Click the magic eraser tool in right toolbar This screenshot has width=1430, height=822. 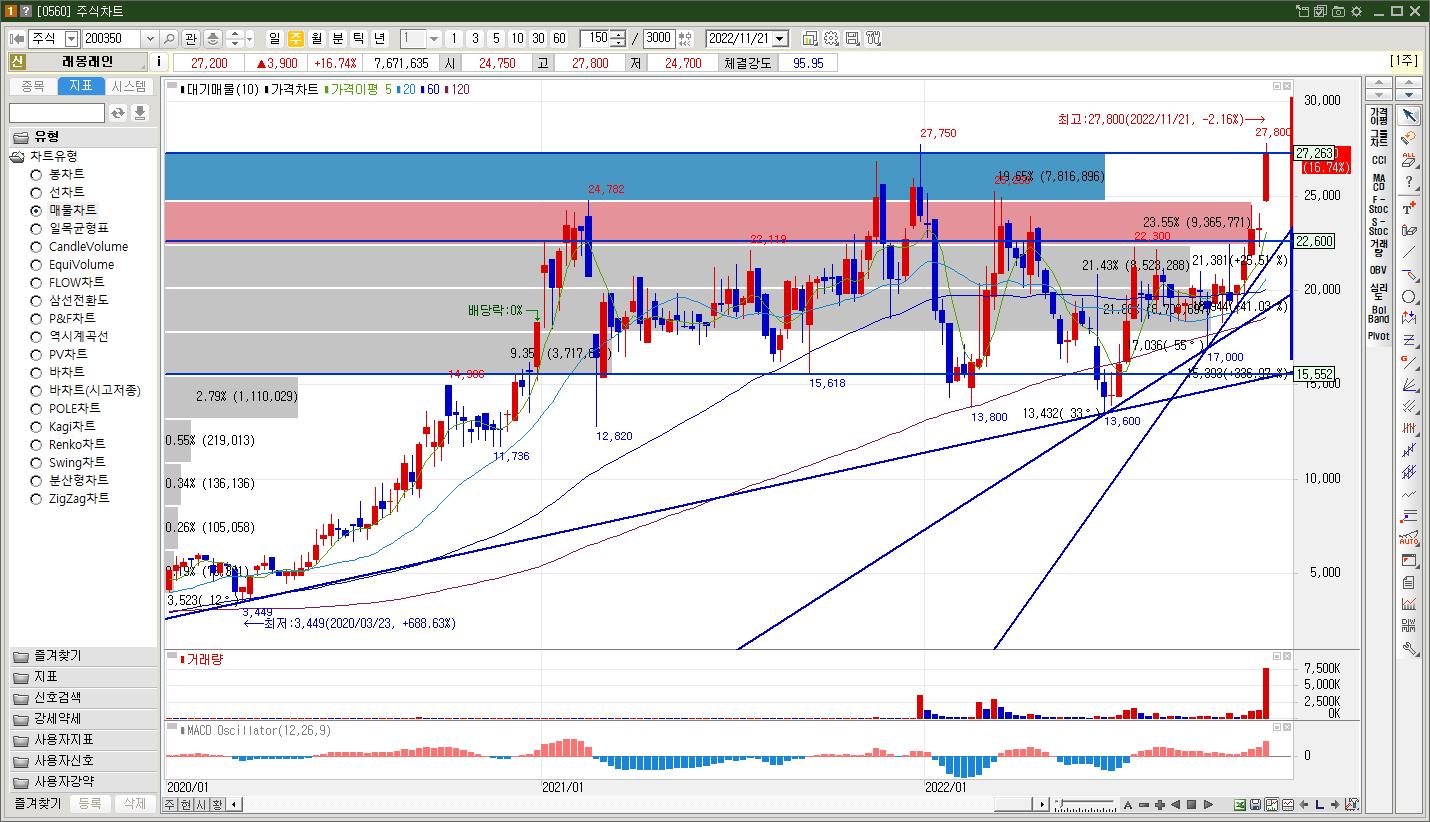(1409, 138)
